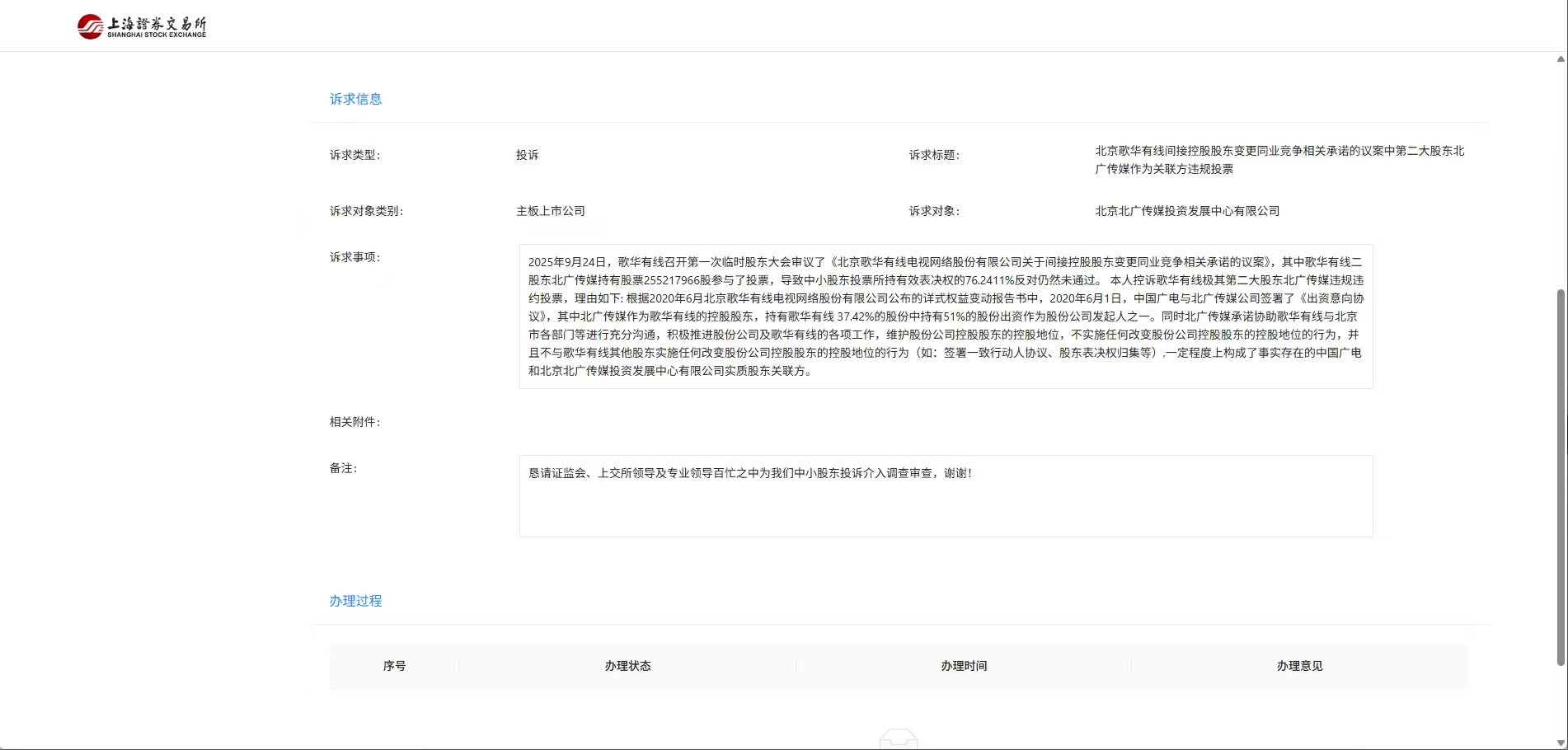This screenshot has height=750, width=1568.
Task: Click the 诉求标题 value text about 北京歌华有线
Action: [x=1279, y=160]
